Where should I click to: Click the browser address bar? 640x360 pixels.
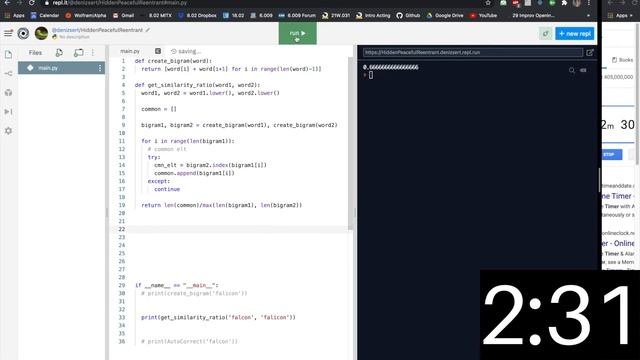pos(261,3)
